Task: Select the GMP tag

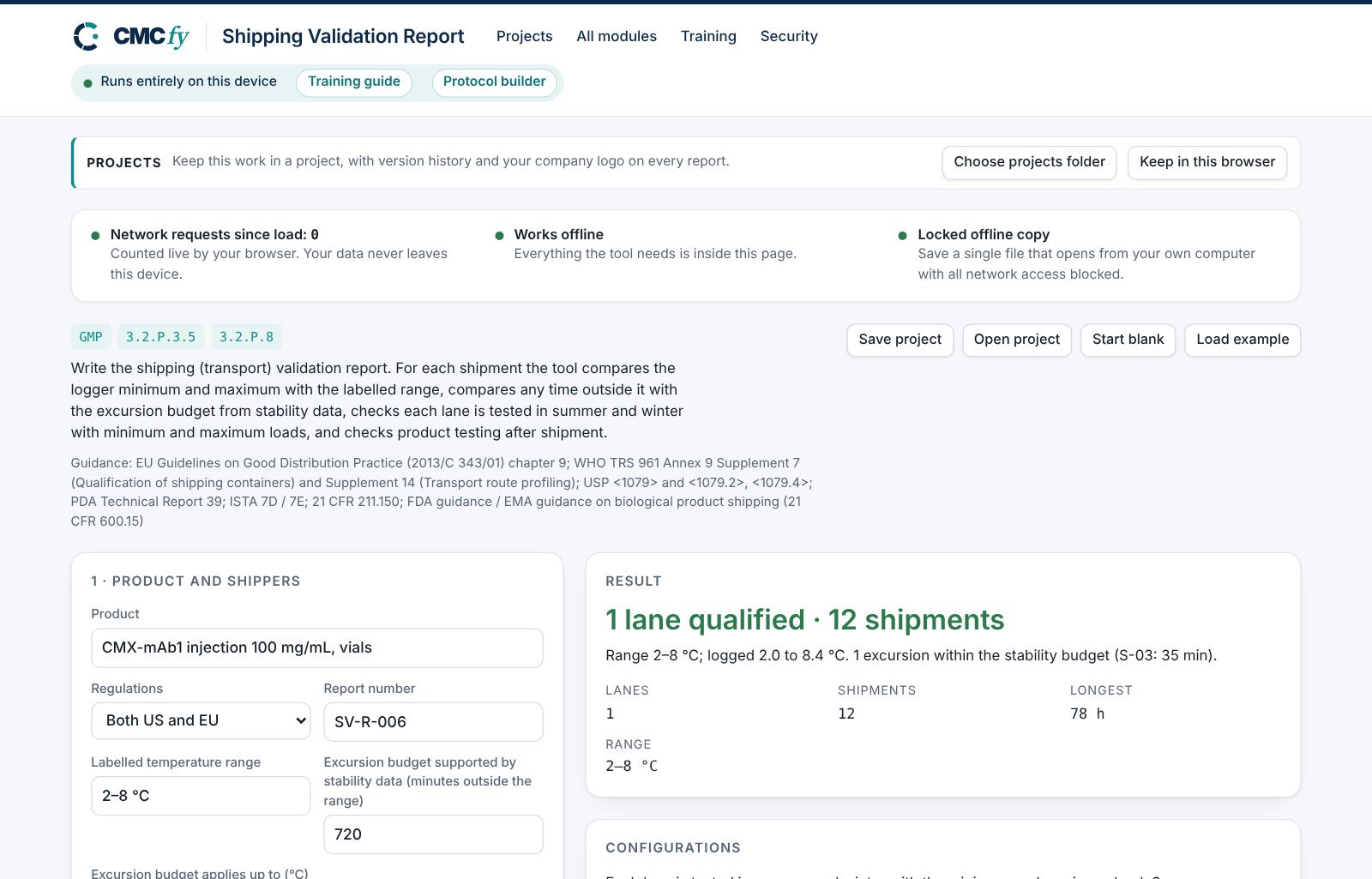Action: click(91, 337)
